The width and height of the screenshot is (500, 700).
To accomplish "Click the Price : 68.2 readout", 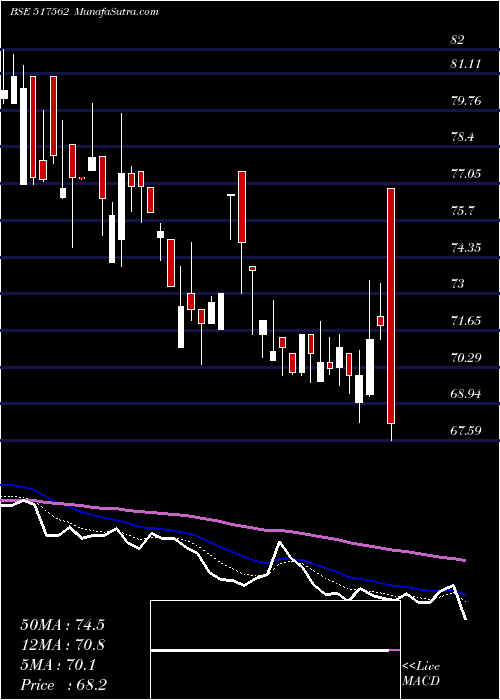I will tap(63, 685).
